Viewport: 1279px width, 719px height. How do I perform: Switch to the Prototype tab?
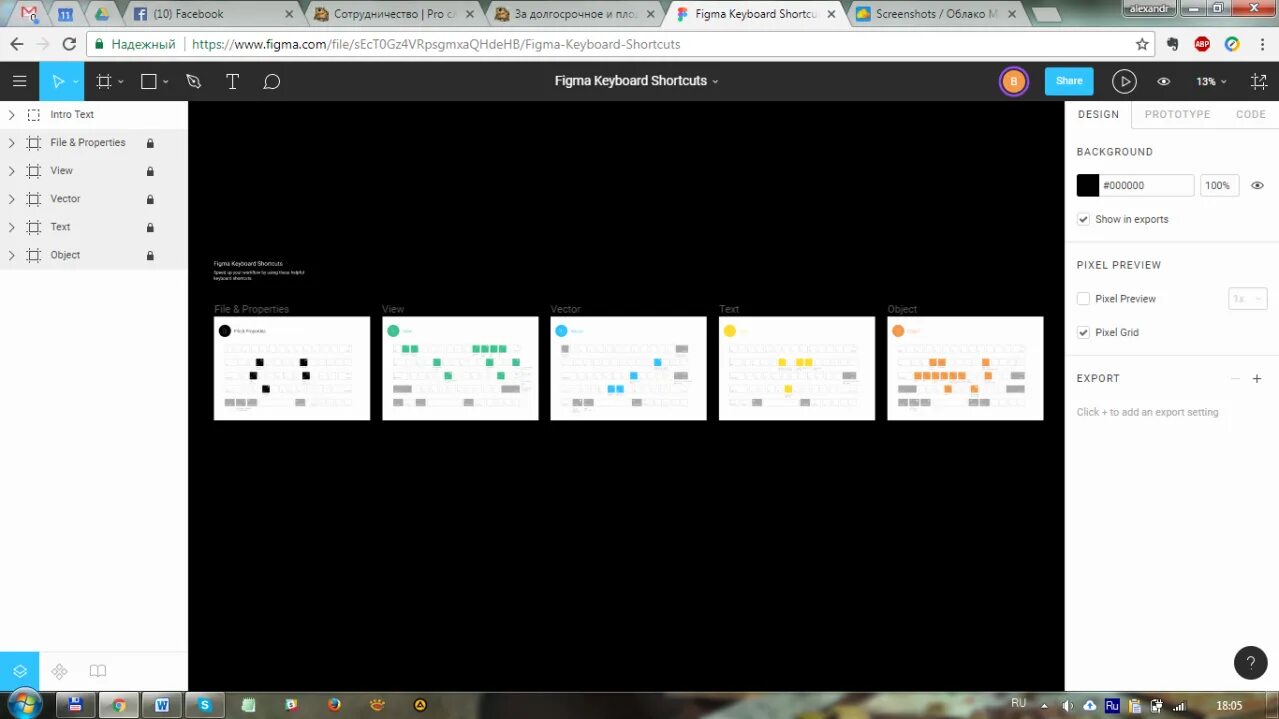coord(1177,114)
